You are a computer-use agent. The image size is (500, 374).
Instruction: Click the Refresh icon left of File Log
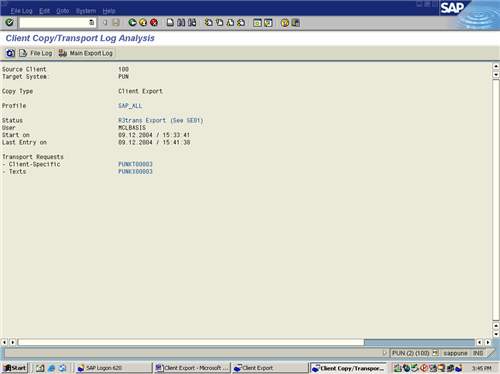pos(10,53)
